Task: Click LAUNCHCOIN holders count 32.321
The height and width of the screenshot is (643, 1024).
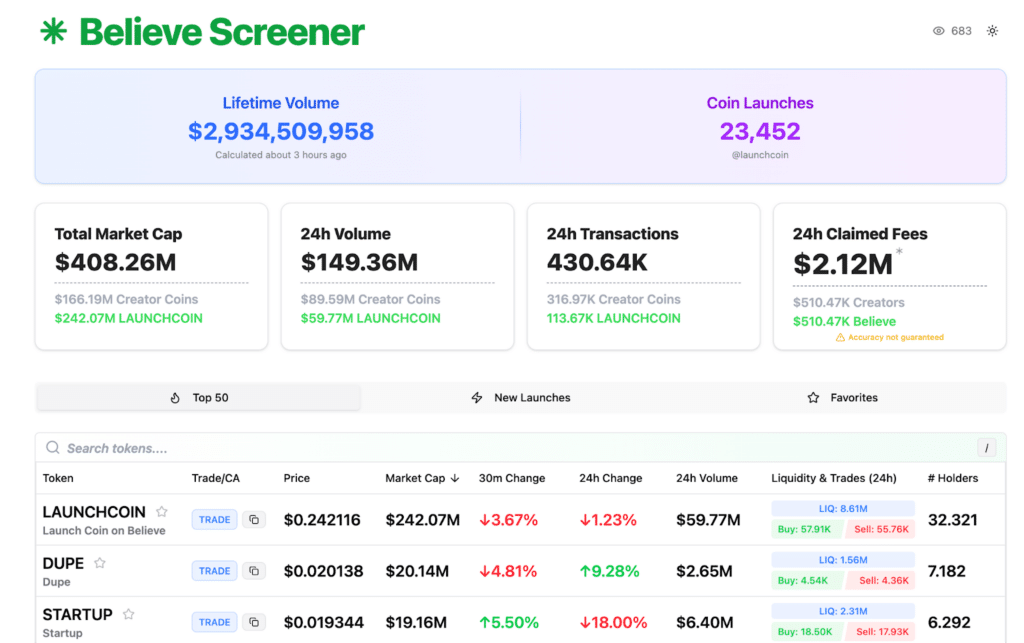Action: [953, 520]
